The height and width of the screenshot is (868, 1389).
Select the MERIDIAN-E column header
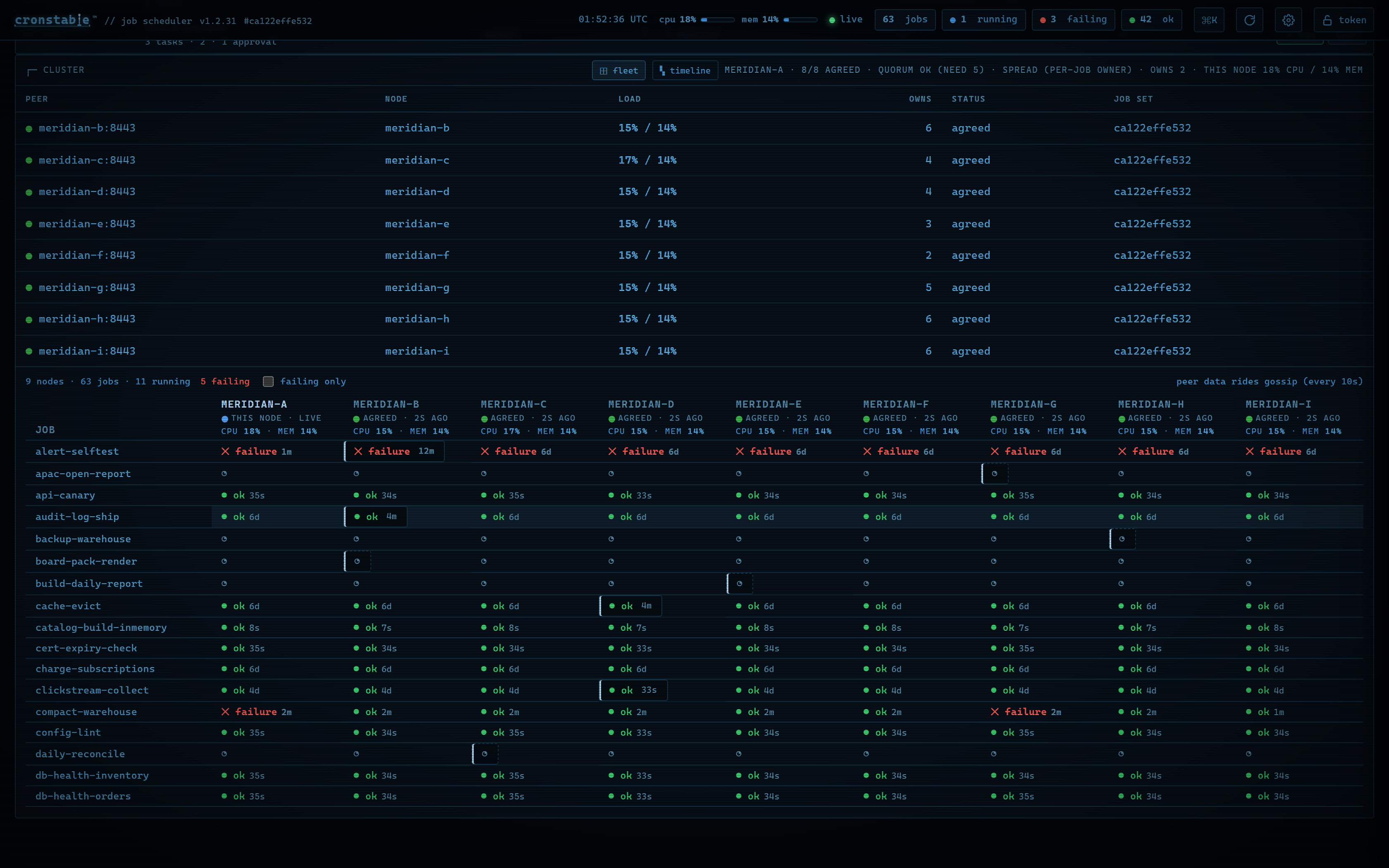pyautogui.click(x=768, y=405)
